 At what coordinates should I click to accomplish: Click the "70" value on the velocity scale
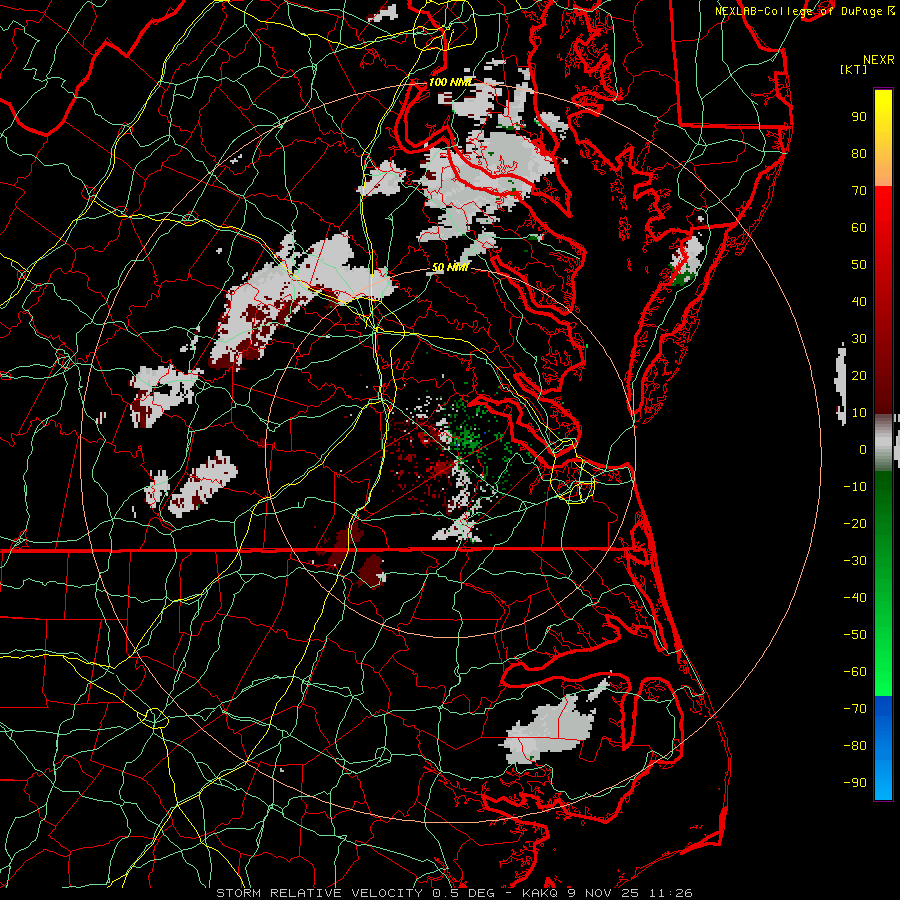tap(859, 191)
